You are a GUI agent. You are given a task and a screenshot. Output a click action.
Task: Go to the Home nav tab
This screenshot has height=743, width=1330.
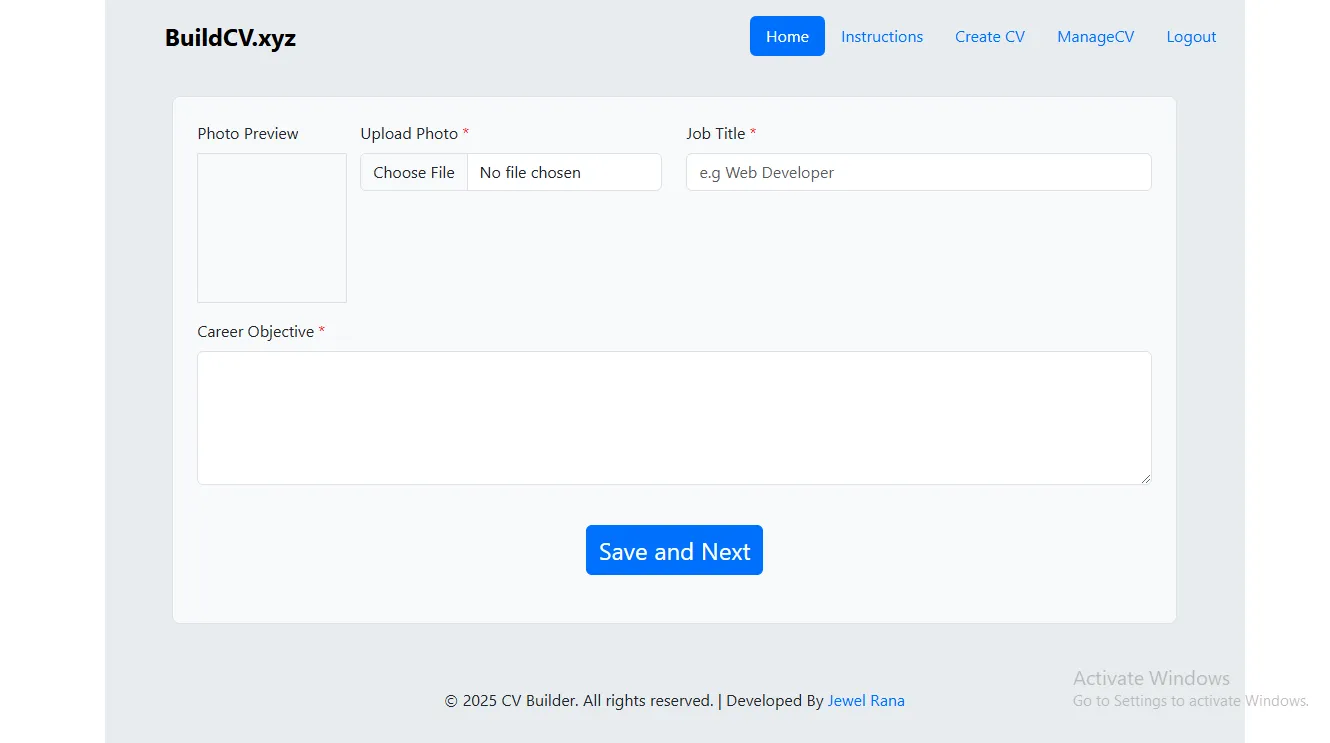(787, 37)
